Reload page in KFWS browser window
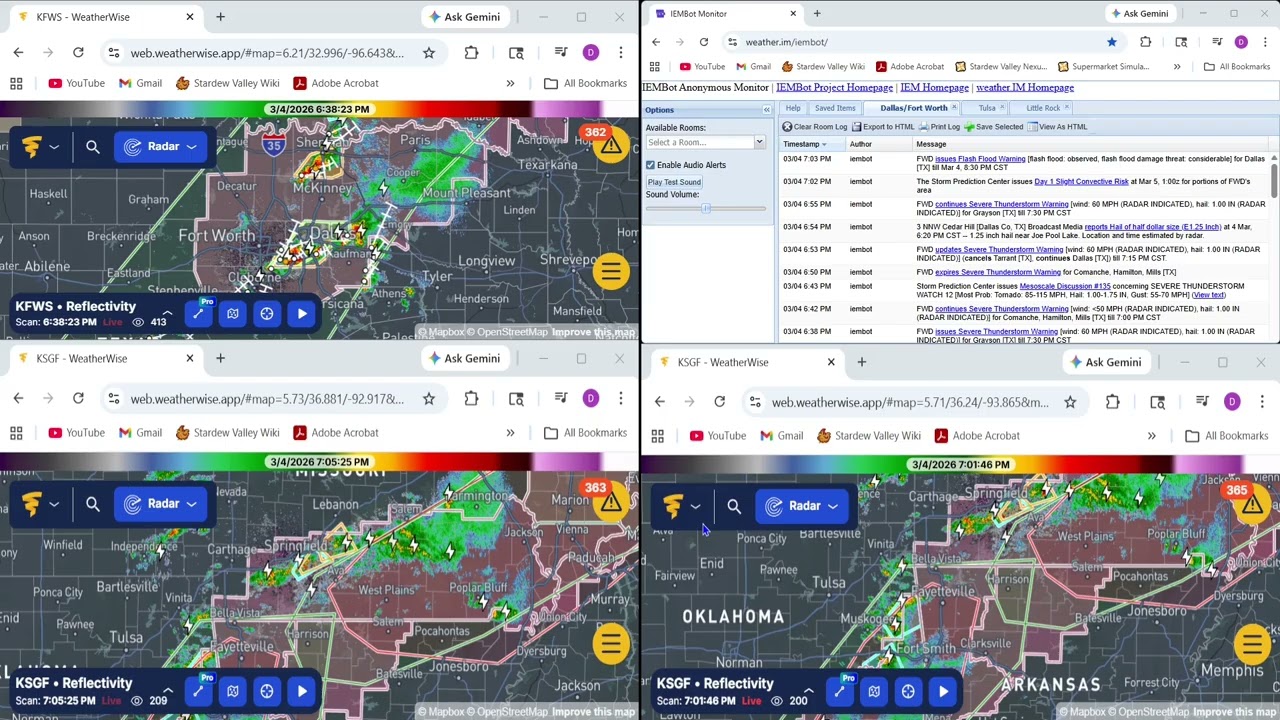1280x720 pixels. [x=78, y=52]
